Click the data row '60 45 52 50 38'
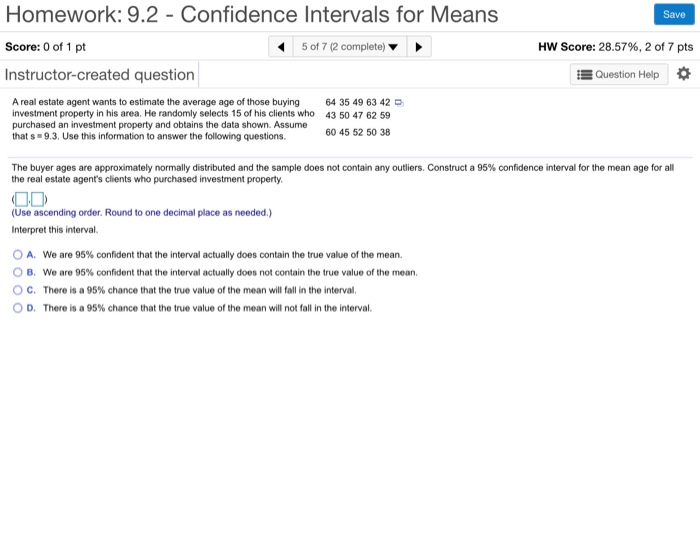700x560 pixels. pos(358,132)
